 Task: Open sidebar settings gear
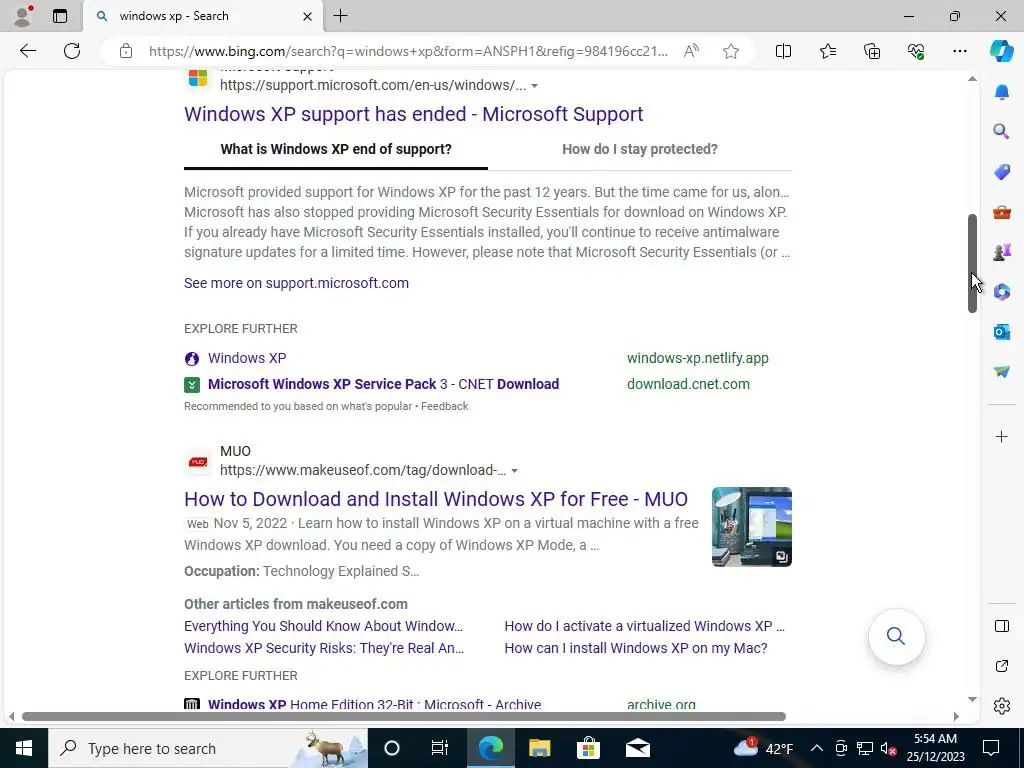tap(1001, 706)
